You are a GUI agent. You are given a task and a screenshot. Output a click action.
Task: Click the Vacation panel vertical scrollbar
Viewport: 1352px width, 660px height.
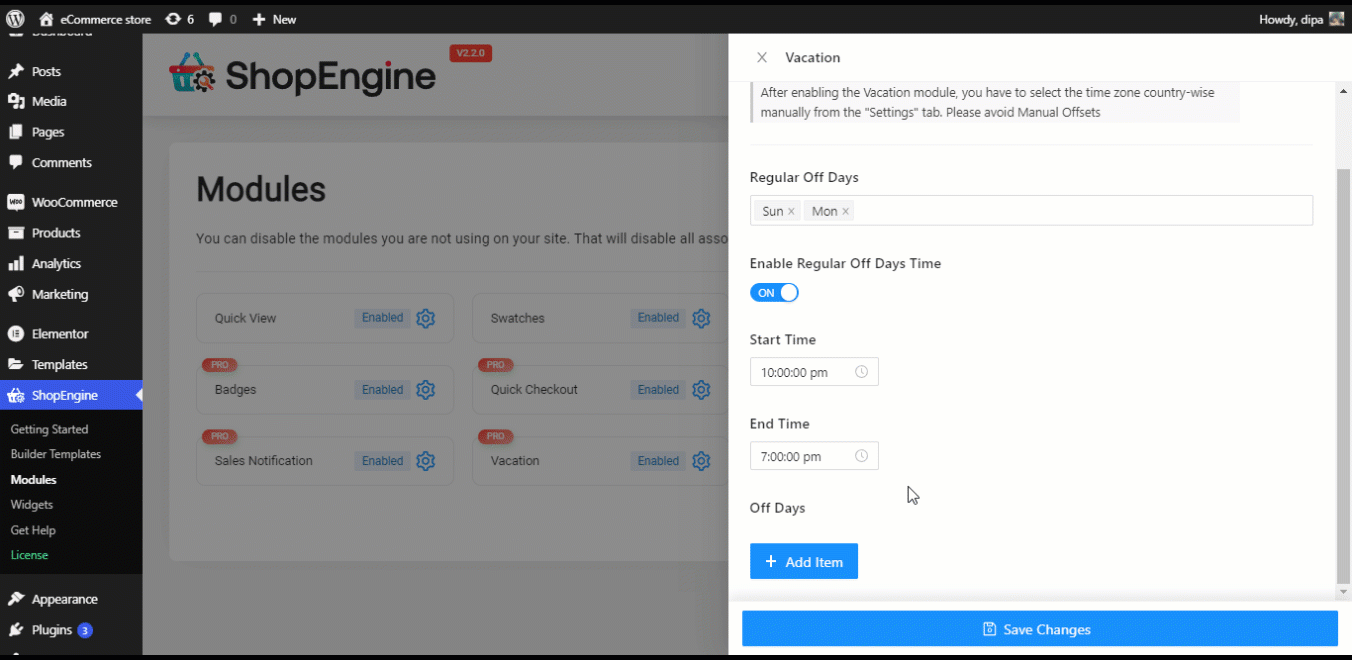1343,376
